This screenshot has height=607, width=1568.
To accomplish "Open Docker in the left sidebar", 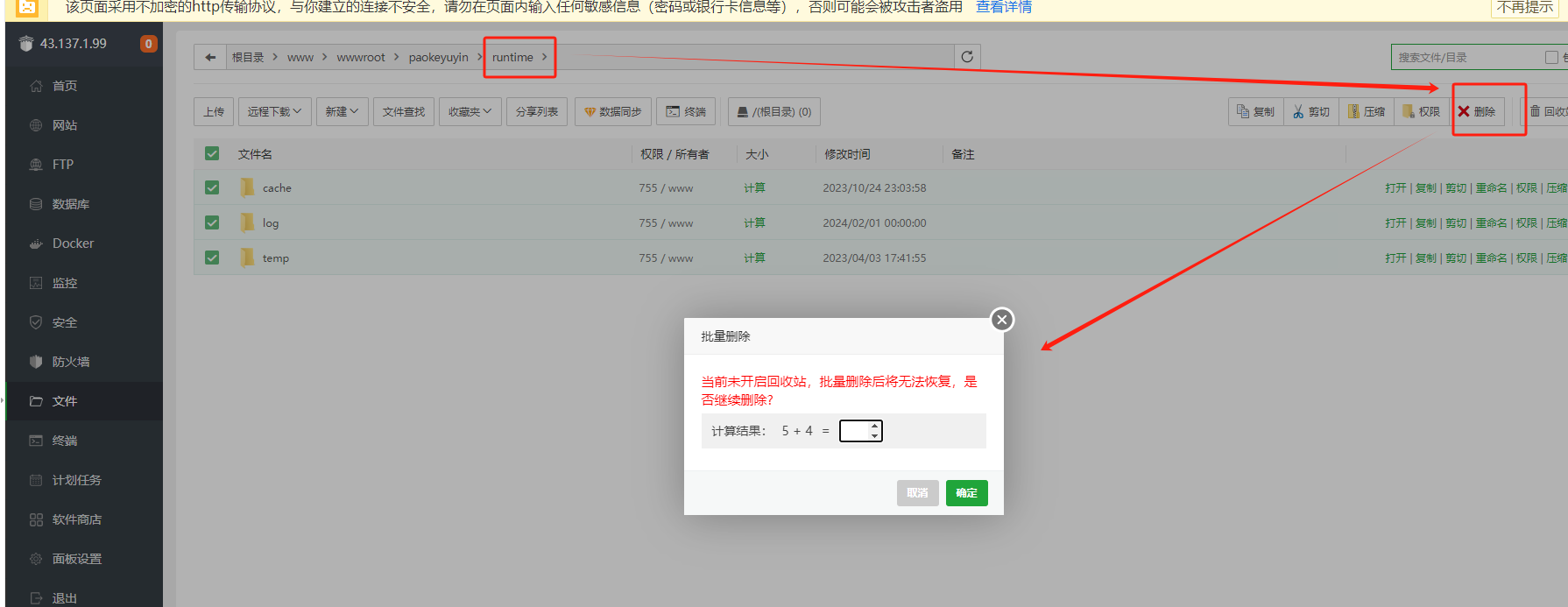I will (73, 244).
